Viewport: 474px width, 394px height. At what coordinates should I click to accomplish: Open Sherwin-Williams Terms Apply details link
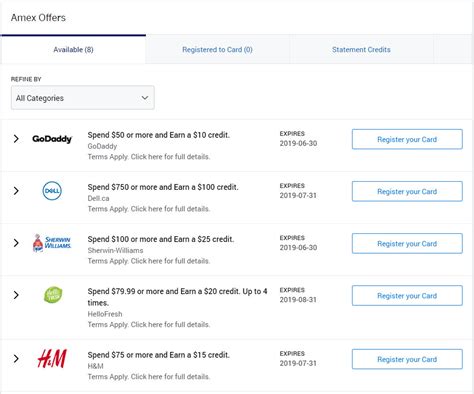[x=149, y=261]
